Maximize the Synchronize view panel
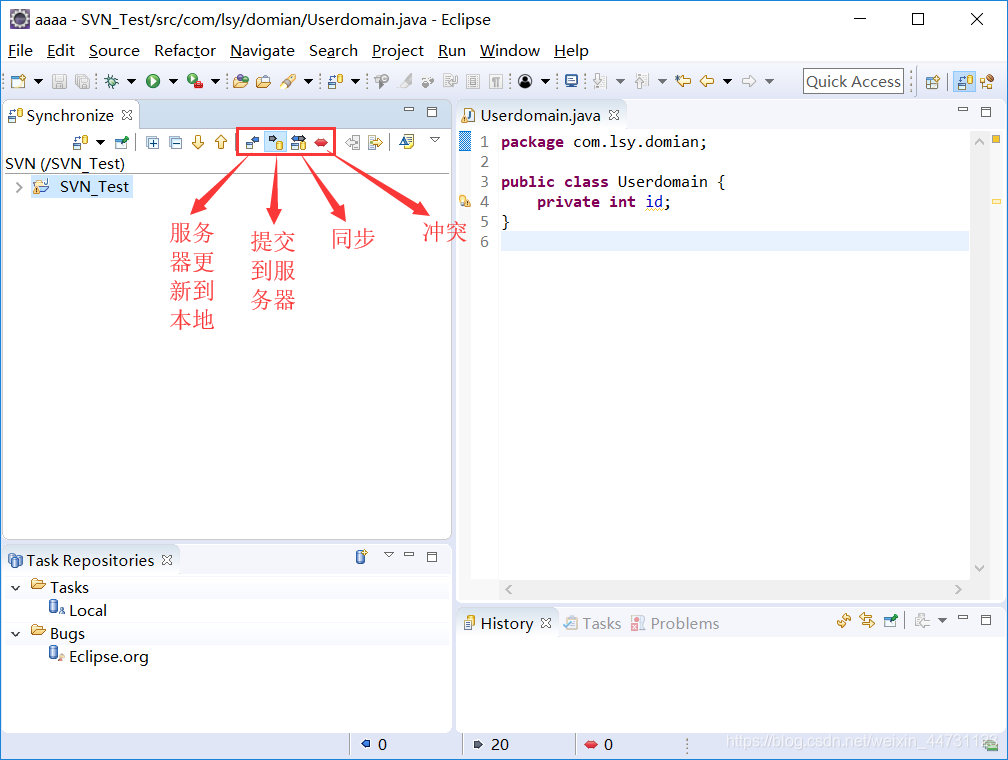Screen dimensions: 1008x760 pyautogui.click(x=432, y=112)
